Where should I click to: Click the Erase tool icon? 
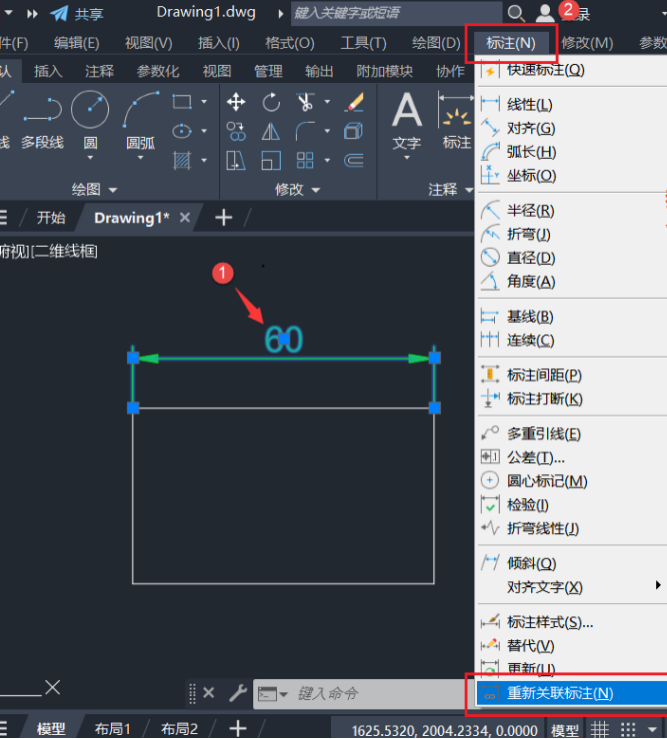[353, 102]
